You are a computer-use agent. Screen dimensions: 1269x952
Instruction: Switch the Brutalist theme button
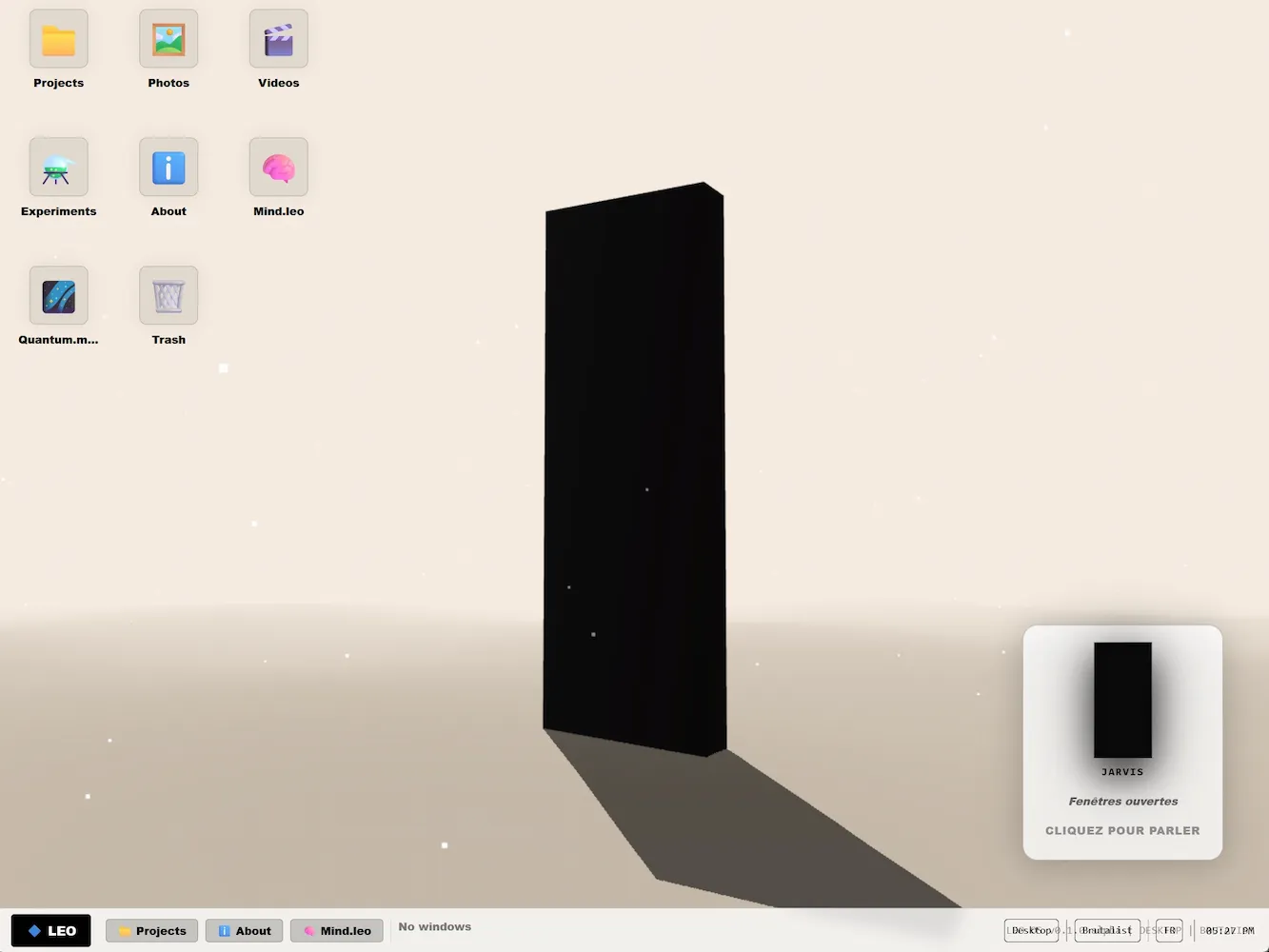[1106, 930]
